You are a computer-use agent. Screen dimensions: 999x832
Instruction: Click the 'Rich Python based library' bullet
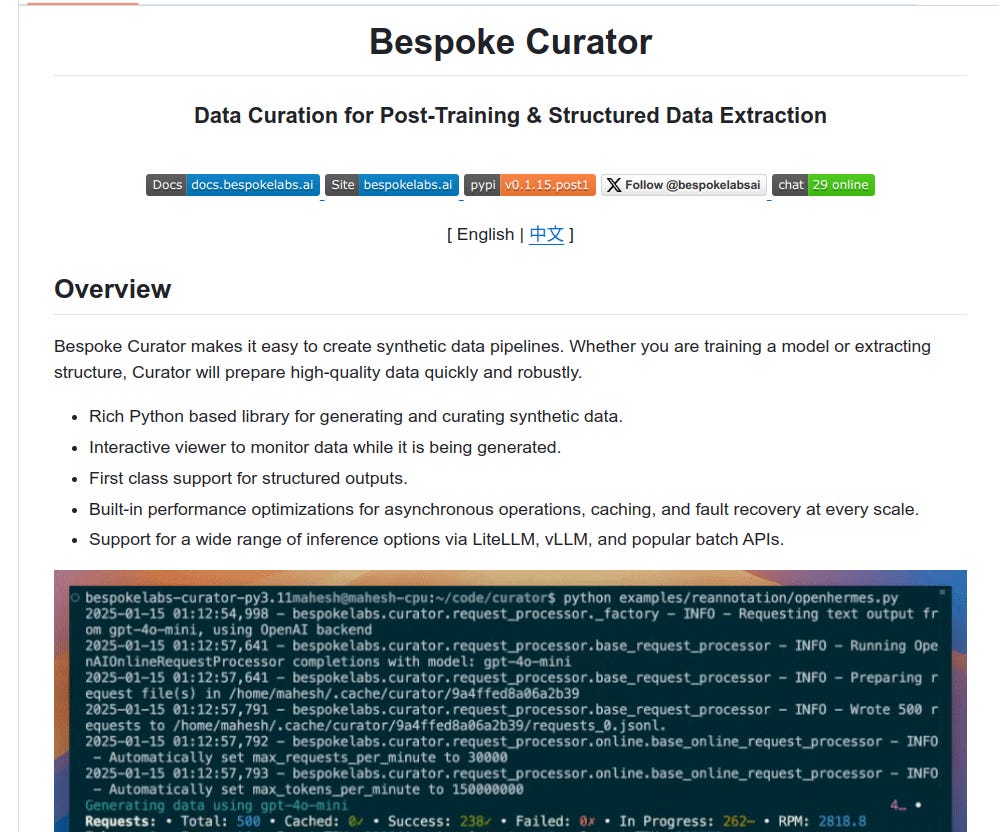[356, 417]
